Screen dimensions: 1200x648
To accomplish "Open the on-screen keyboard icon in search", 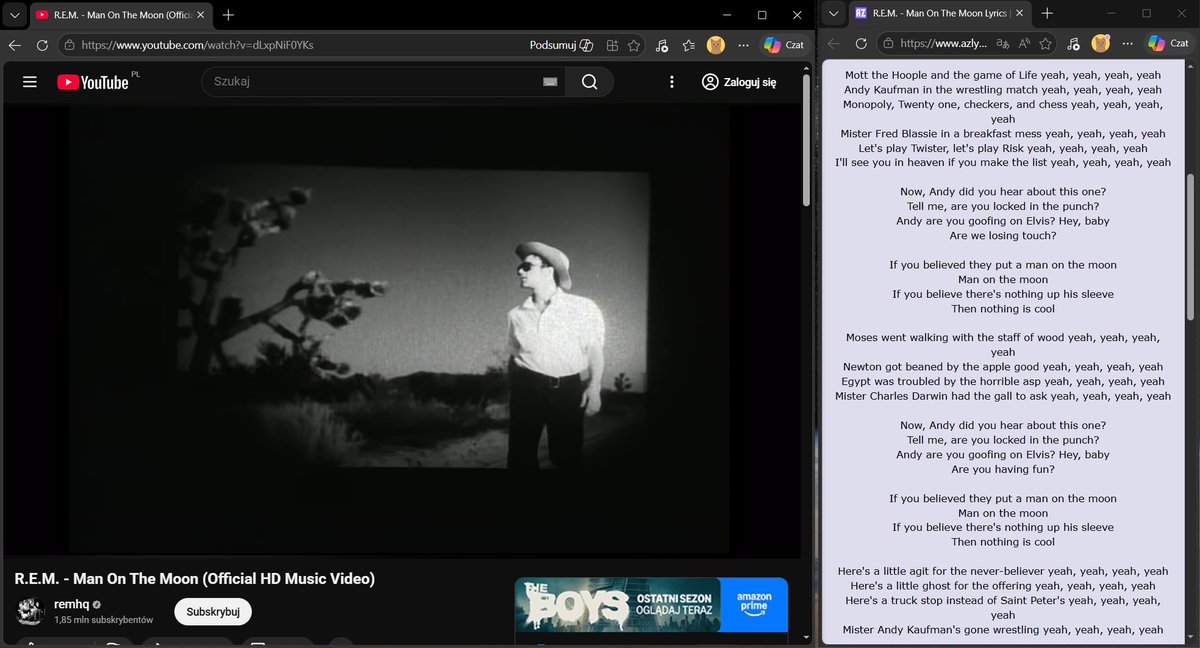I will click(x=549, y=82).
